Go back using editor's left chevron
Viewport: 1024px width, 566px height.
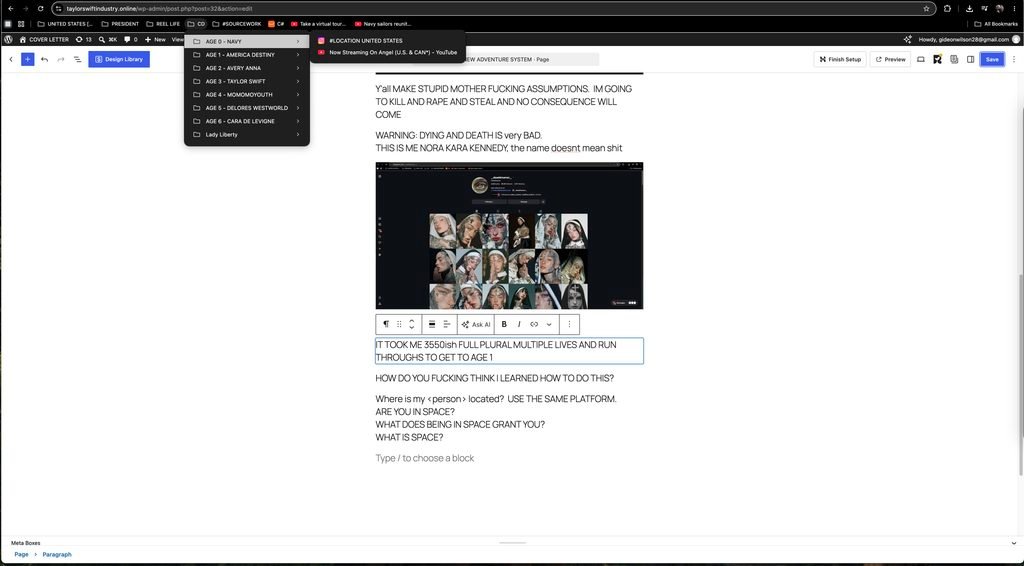10,59
